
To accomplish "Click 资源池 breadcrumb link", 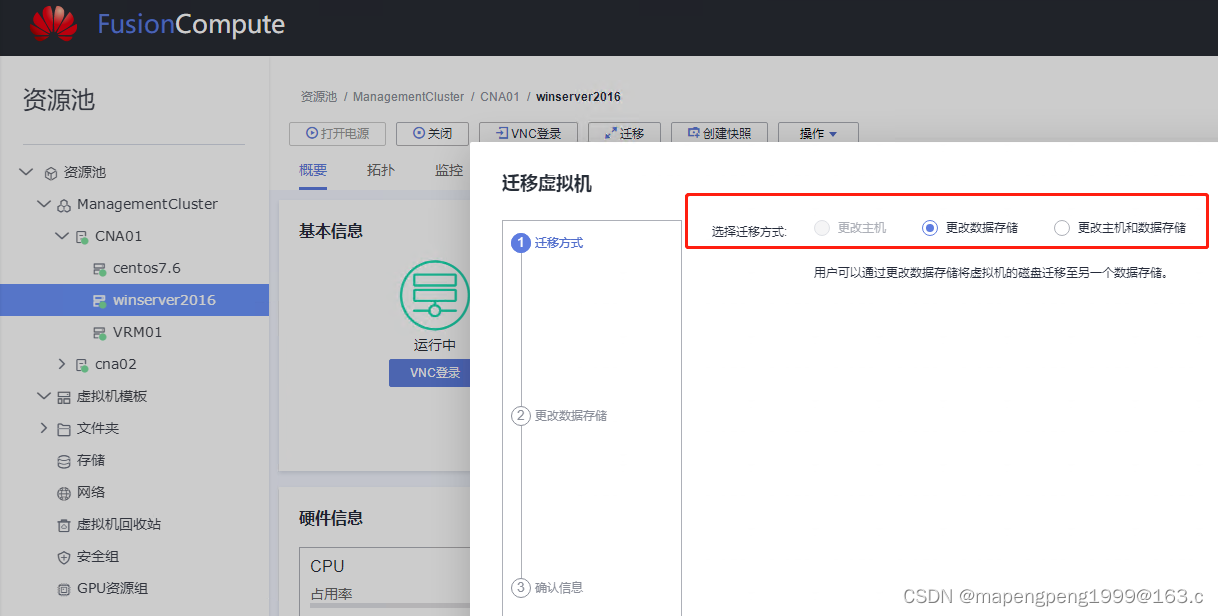I will (x=319, y=97).
